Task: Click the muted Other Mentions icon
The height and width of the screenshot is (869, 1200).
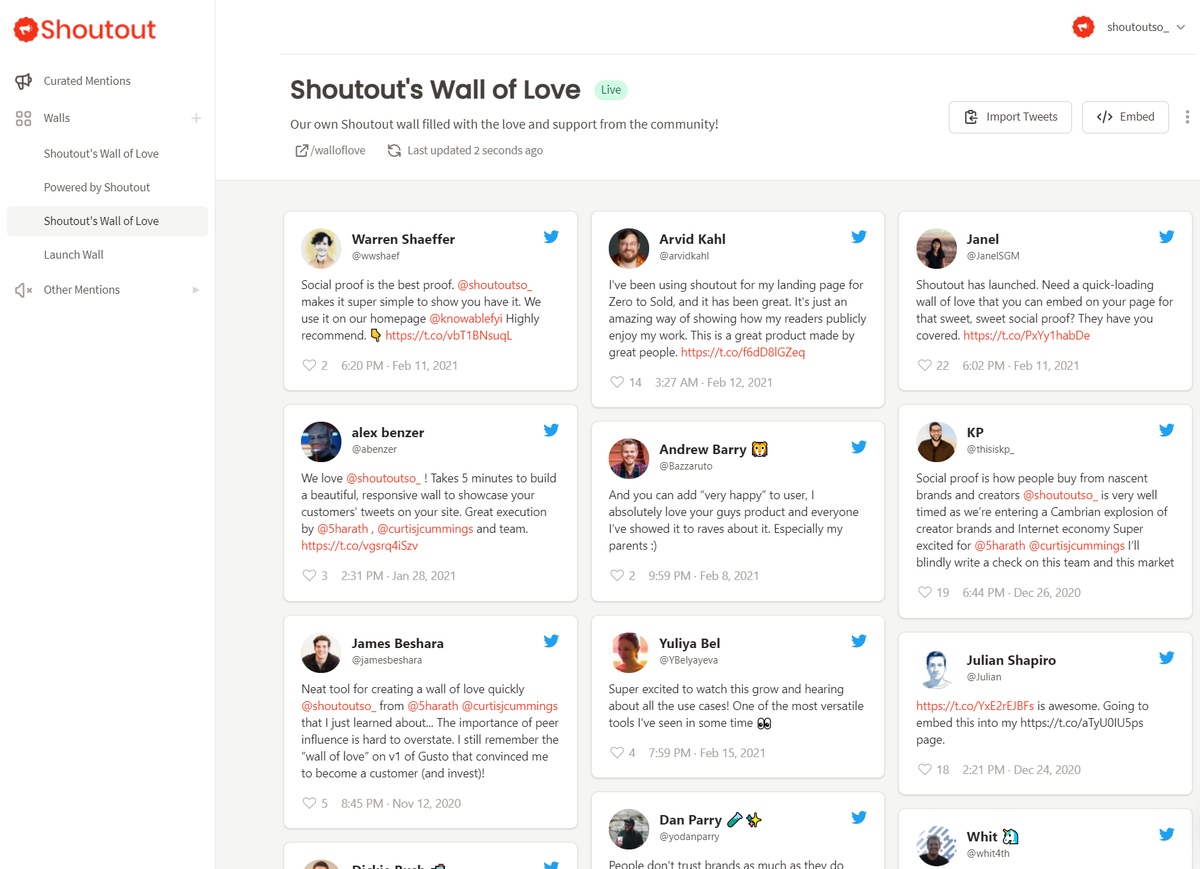Action: click(23, 290)
